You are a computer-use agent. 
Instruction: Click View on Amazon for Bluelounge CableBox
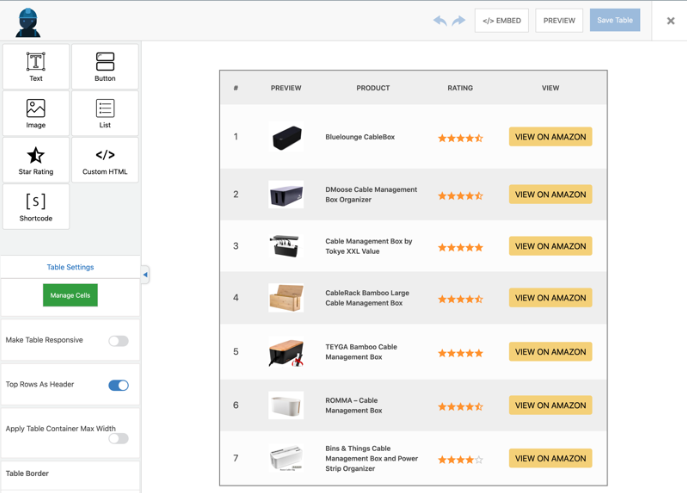coord(550,137)
